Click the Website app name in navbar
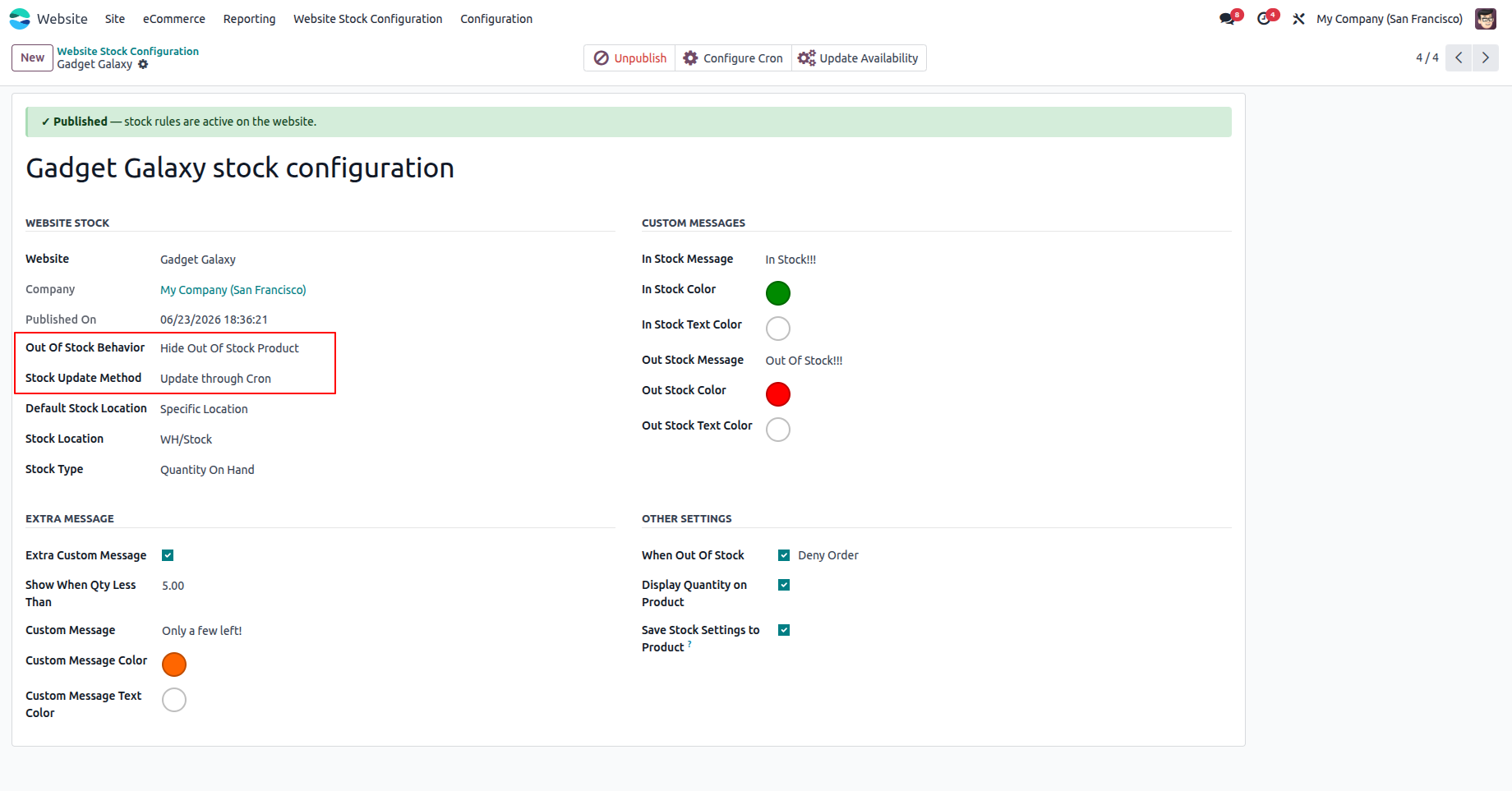This screenshot has width=1512, height=791. point(62,19)
